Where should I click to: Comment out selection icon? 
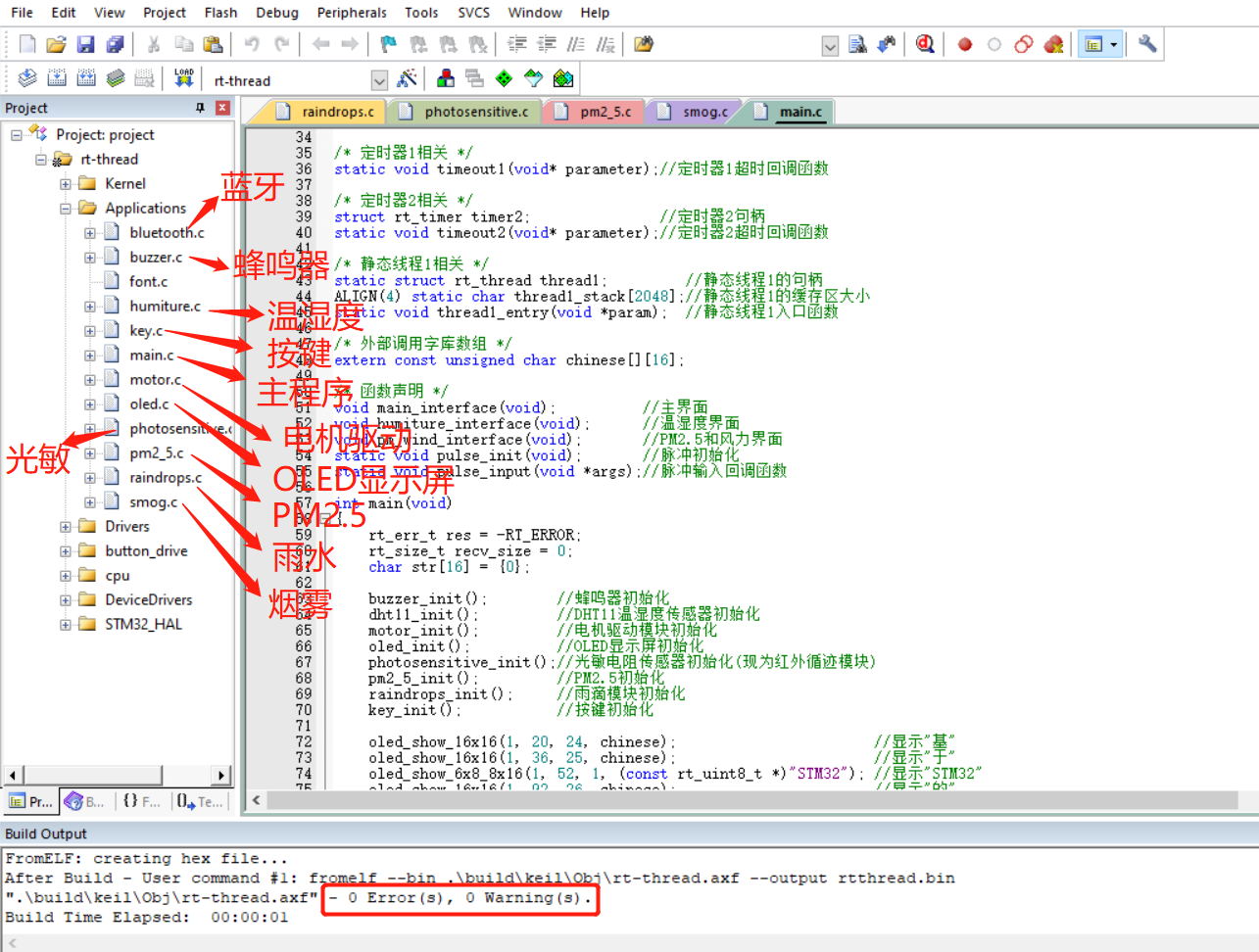coord(576,44)
